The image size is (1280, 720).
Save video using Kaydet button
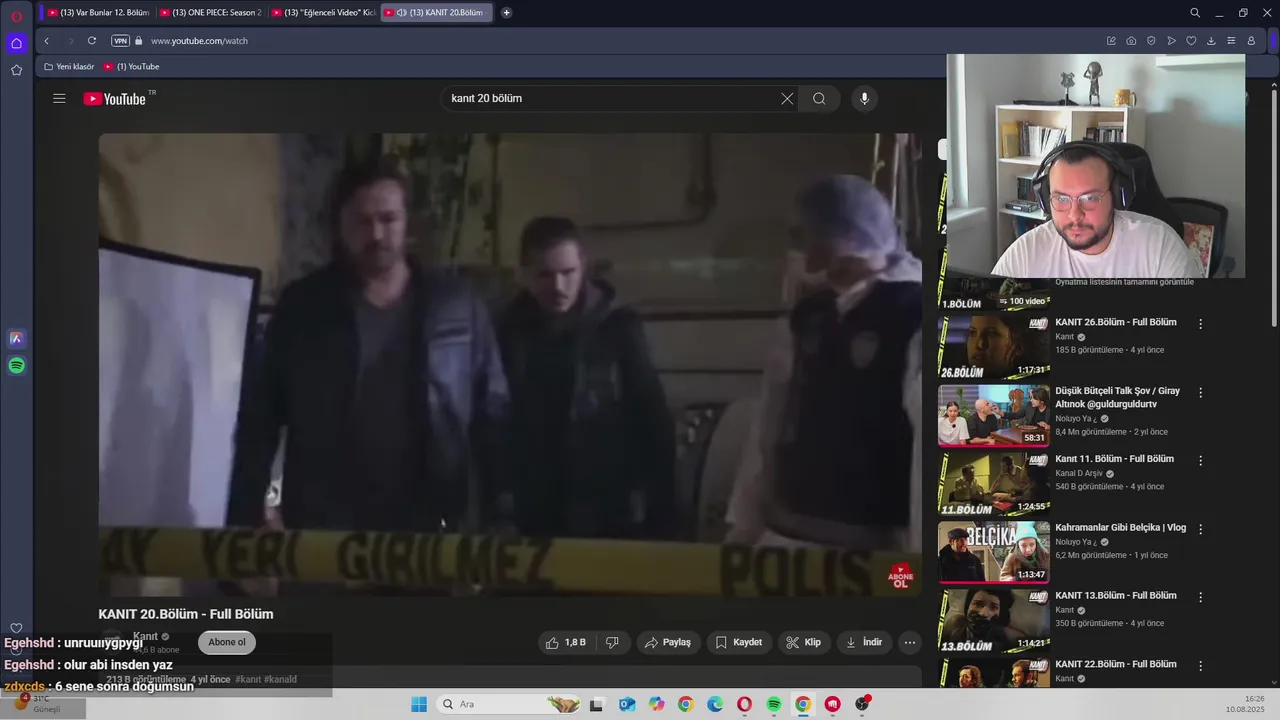(x=738, y=642)
